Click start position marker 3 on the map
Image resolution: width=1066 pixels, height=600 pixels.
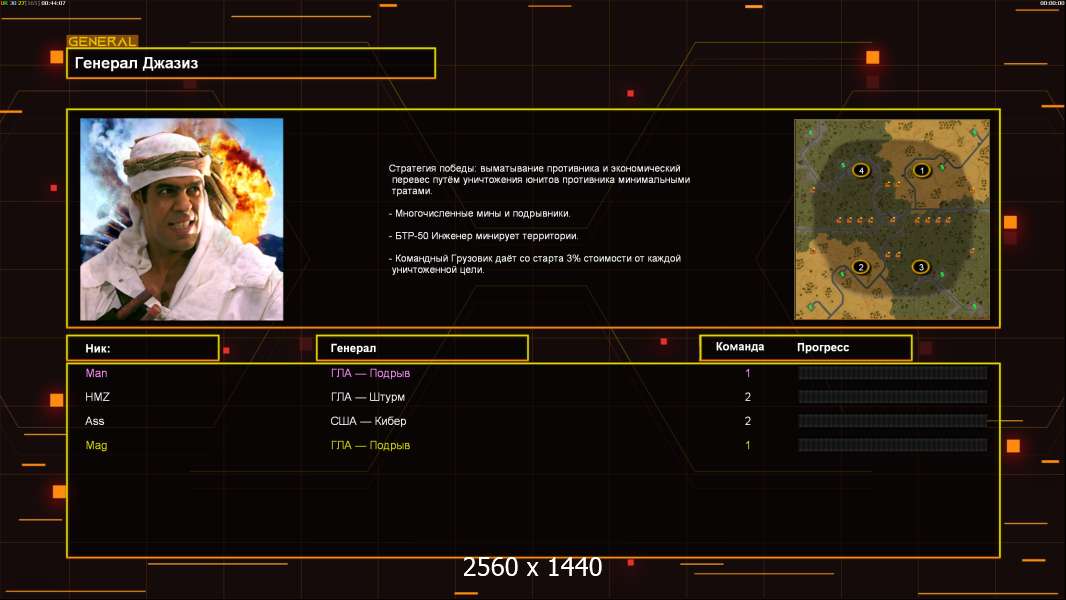point(921,267)
